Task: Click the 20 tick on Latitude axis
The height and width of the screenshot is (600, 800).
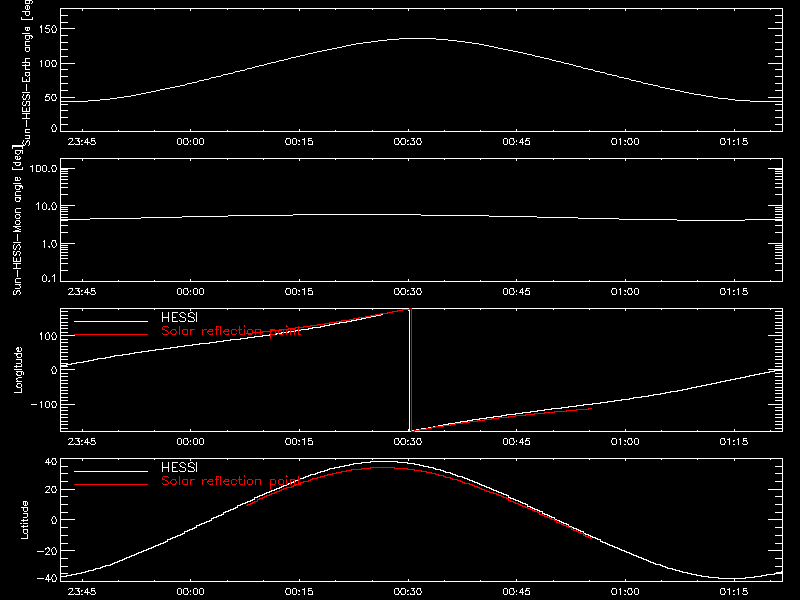Action: 51,489
